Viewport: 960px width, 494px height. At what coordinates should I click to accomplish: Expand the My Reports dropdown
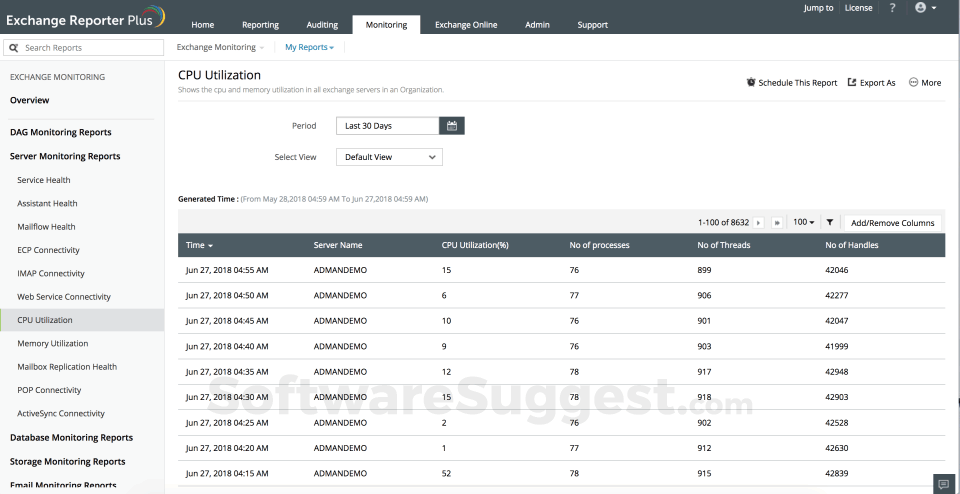click(309, 47)
